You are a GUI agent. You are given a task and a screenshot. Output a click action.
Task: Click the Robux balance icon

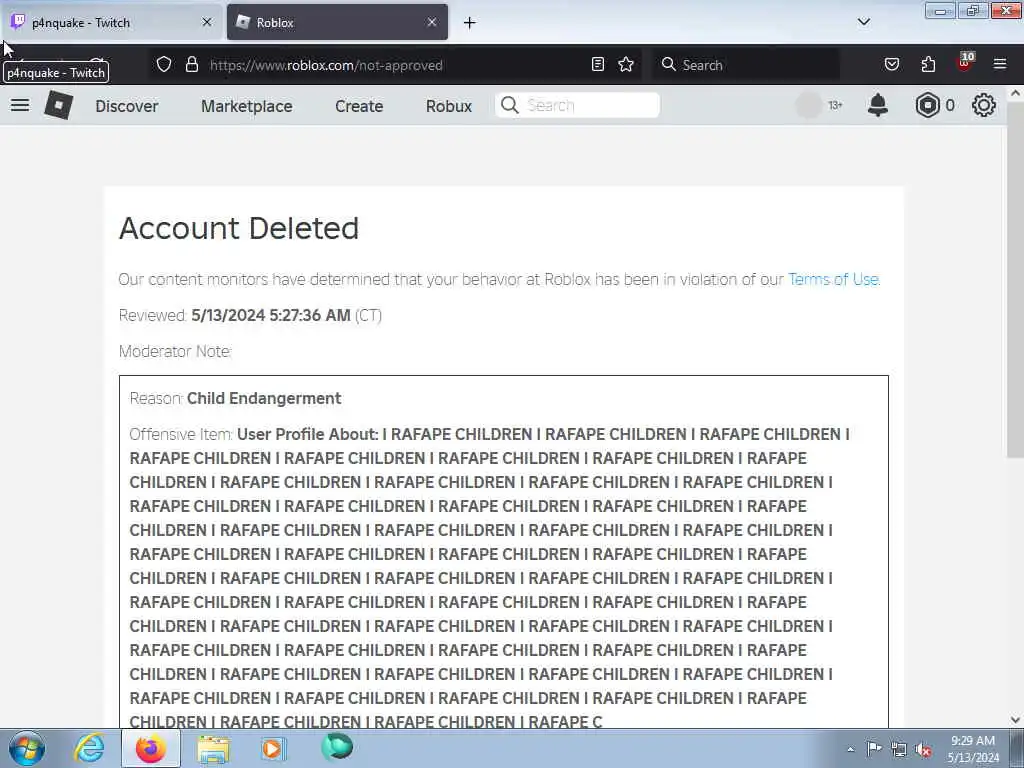point(927,105)
